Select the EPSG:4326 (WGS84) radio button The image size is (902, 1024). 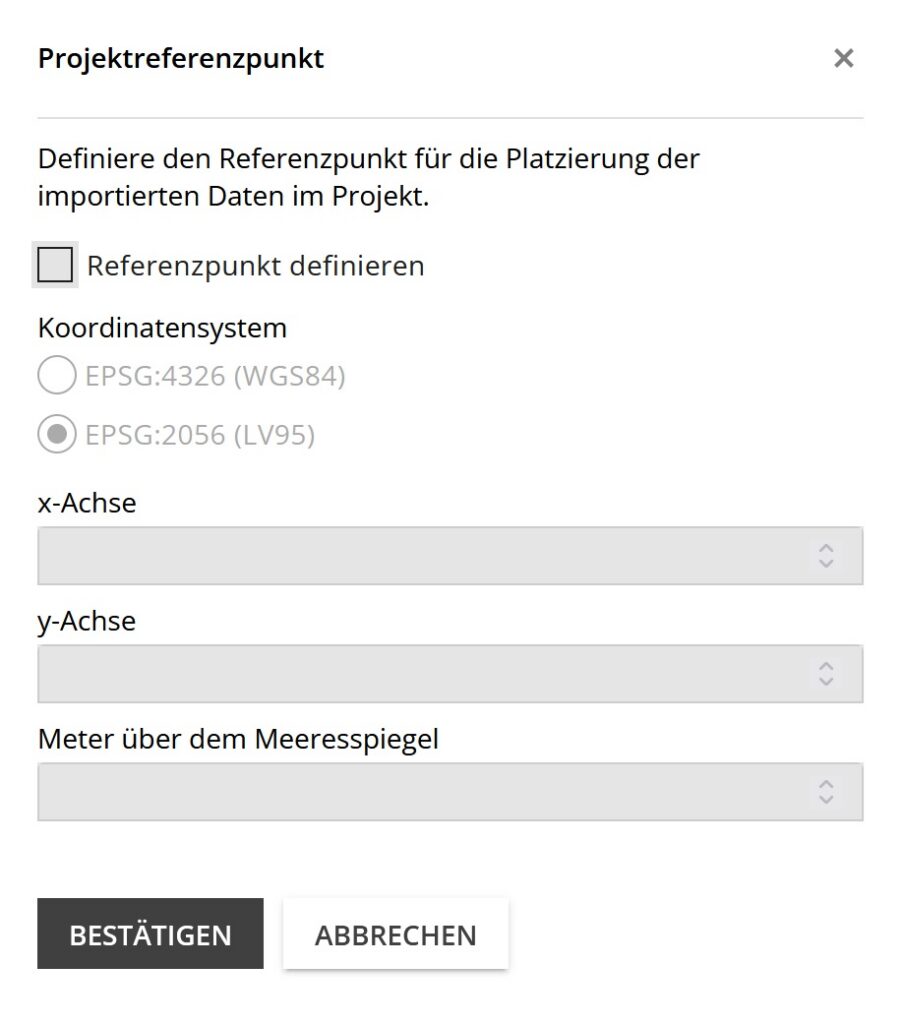tap(57, 377)
